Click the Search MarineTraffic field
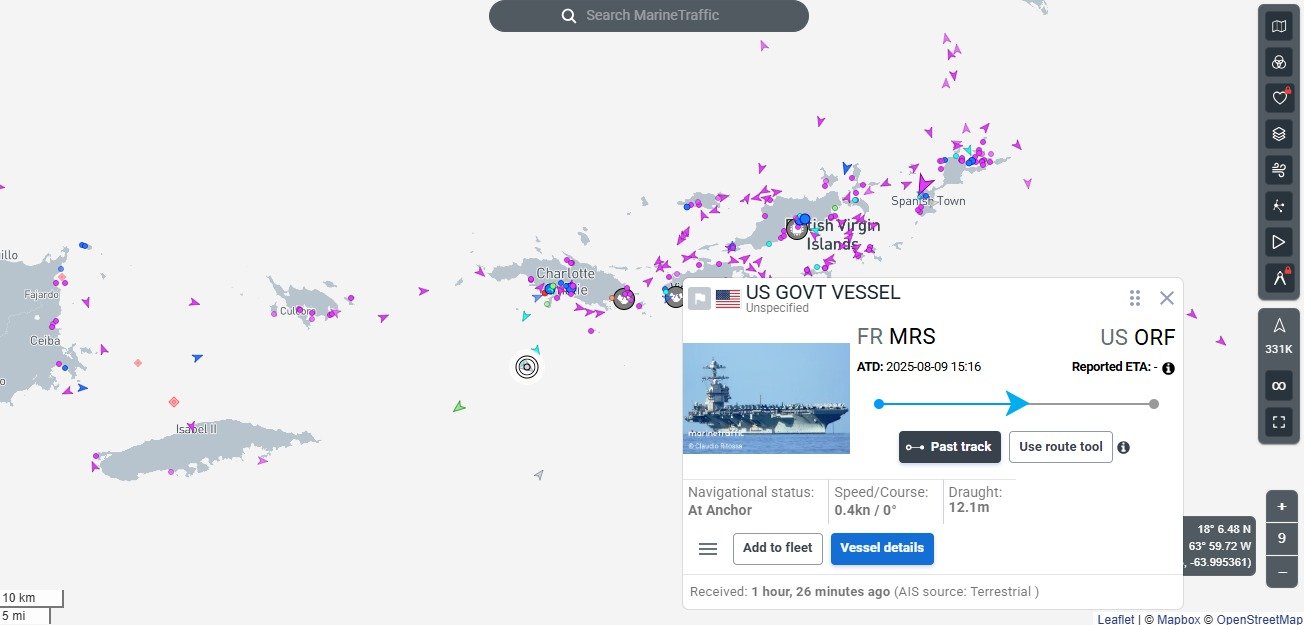The width and height of the screenshot is (1304, 625). [x=648, y=16]
